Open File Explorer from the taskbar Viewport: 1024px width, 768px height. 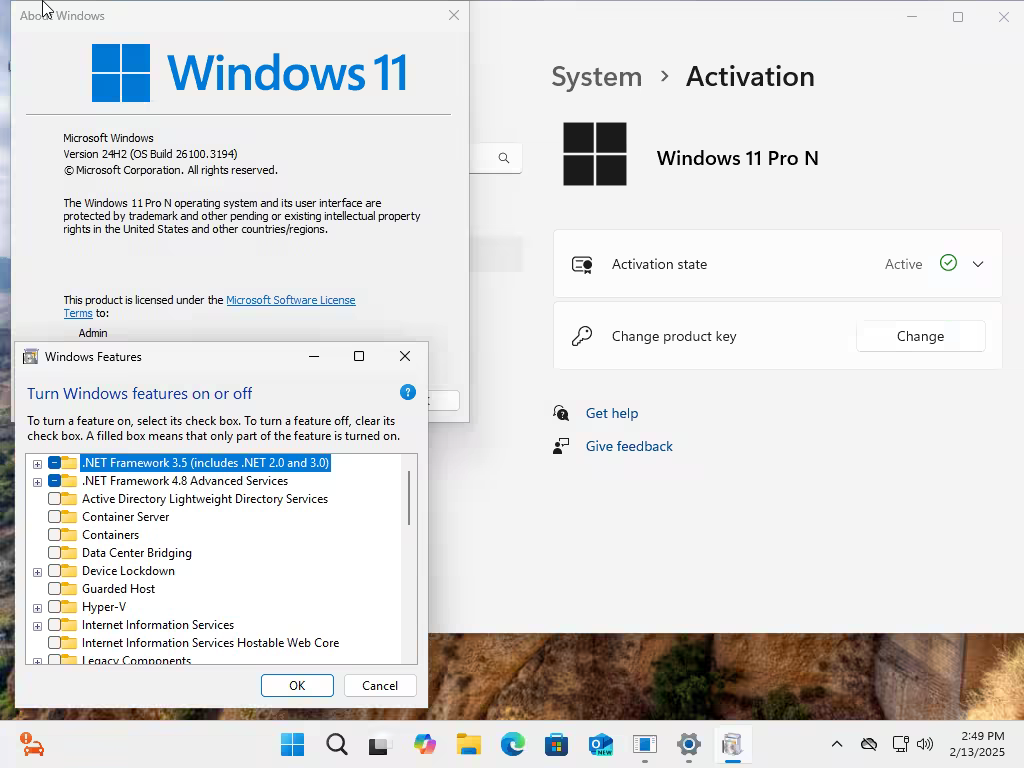(x=468, y=744)
